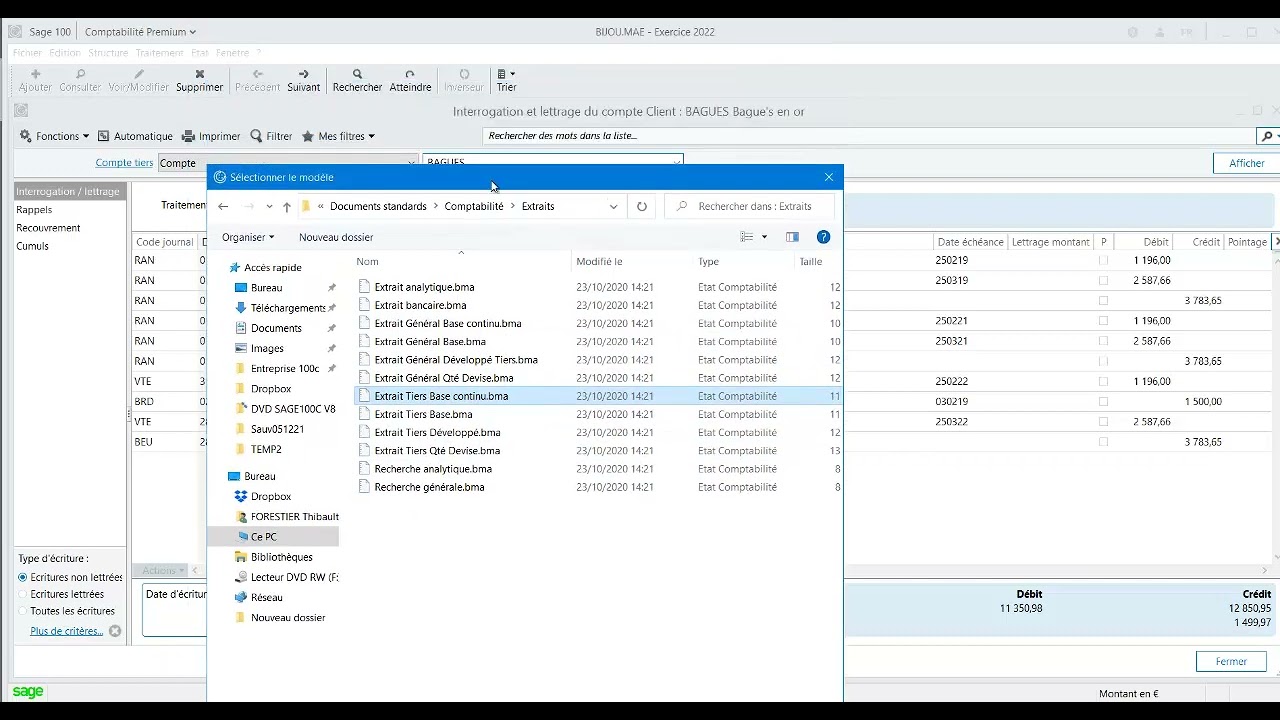Viewport: 1280px width, 720px height.
Task: Open the Plus de critères link
Action: coord(66,631)
